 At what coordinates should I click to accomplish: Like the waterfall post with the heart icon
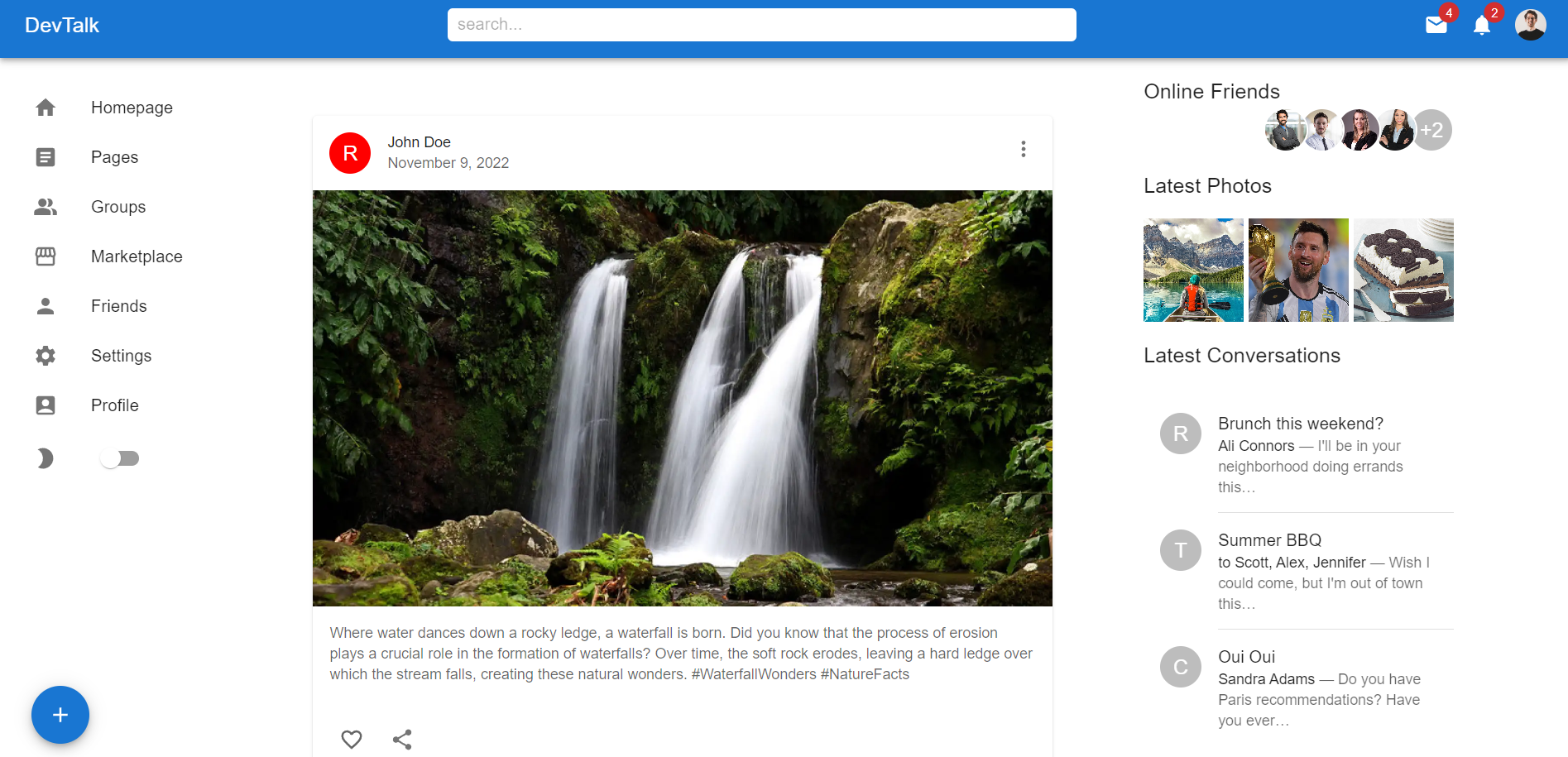point(352,739)
